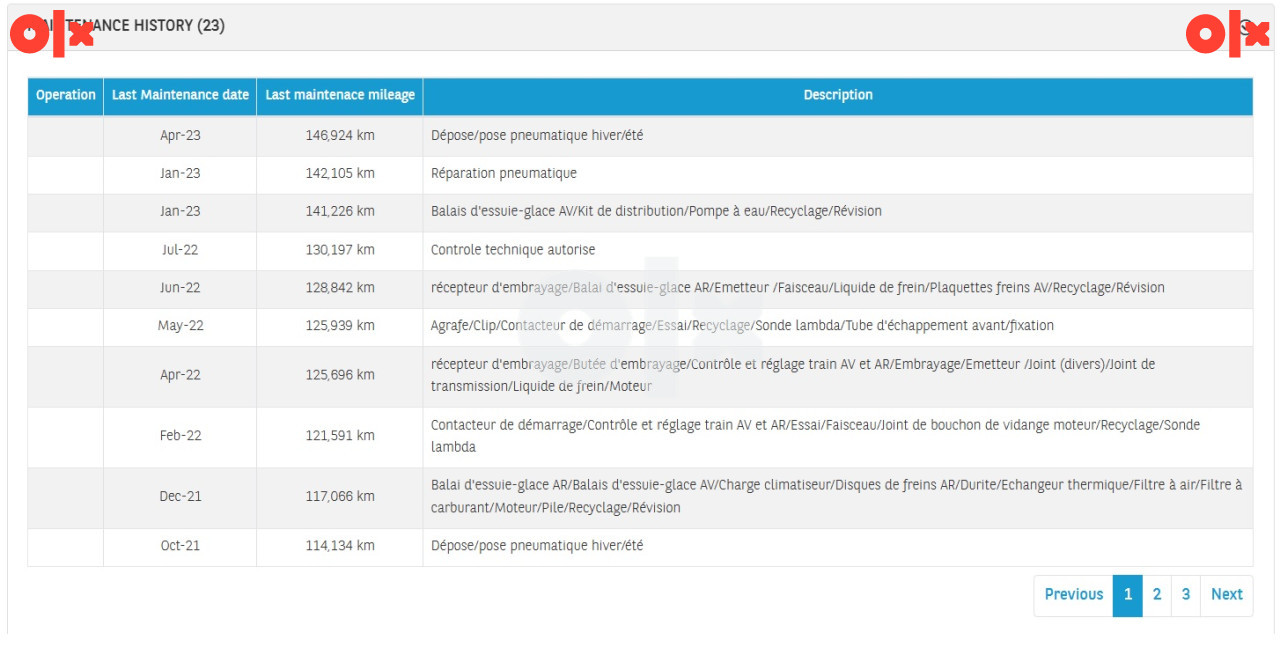
Task: Go to the Previous page
Action: 1073,594
